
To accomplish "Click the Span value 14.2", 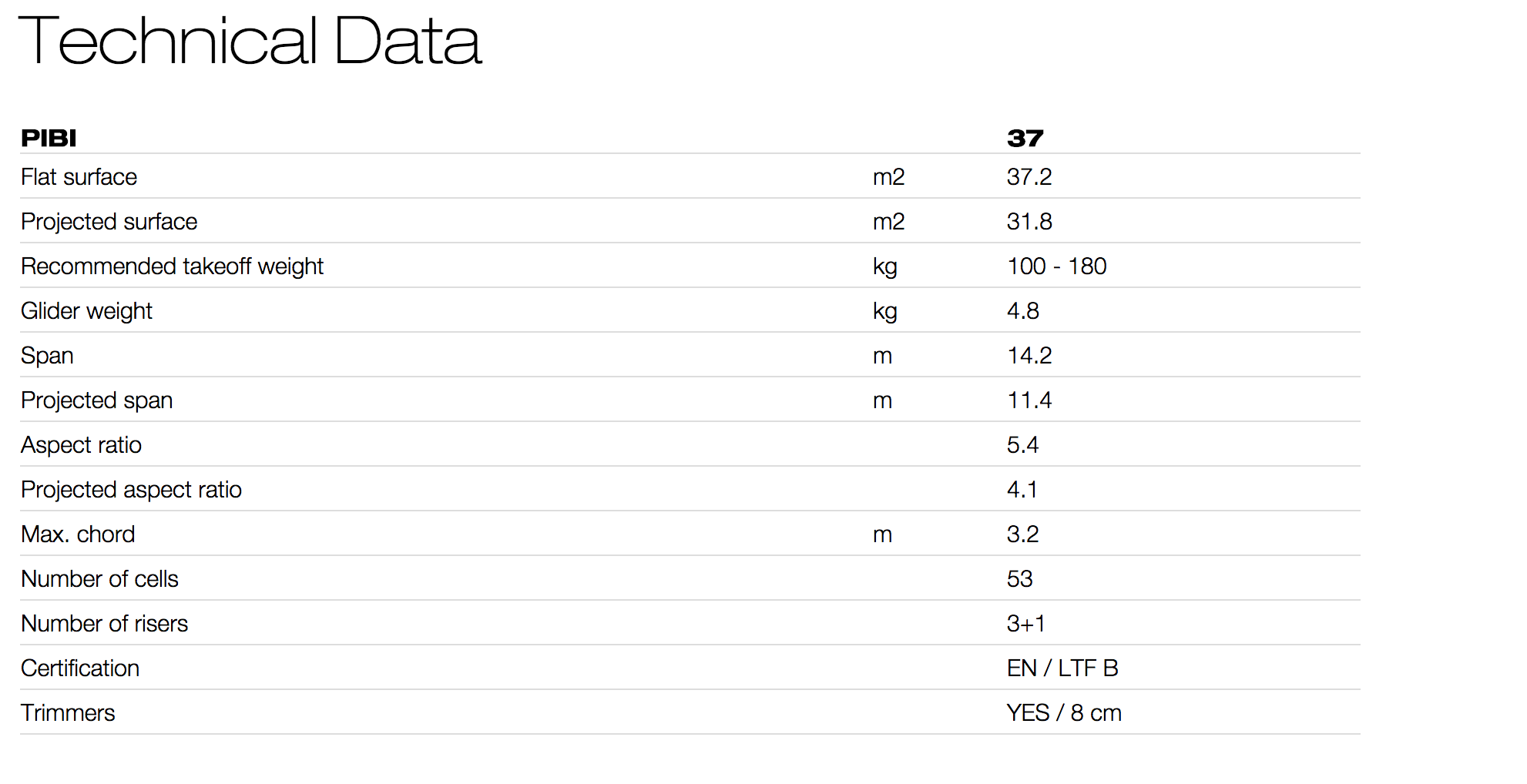I will [1029, 356].
